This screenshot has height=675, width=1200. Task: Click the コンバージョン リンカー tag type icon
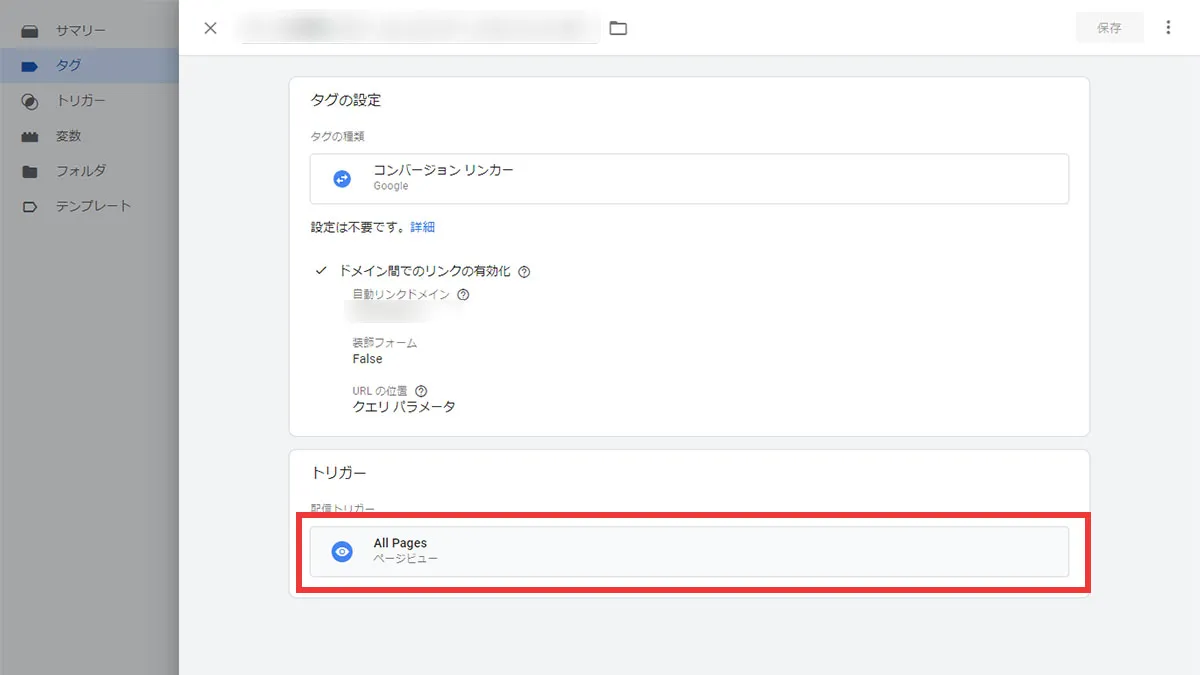click(x=341, y=177)
